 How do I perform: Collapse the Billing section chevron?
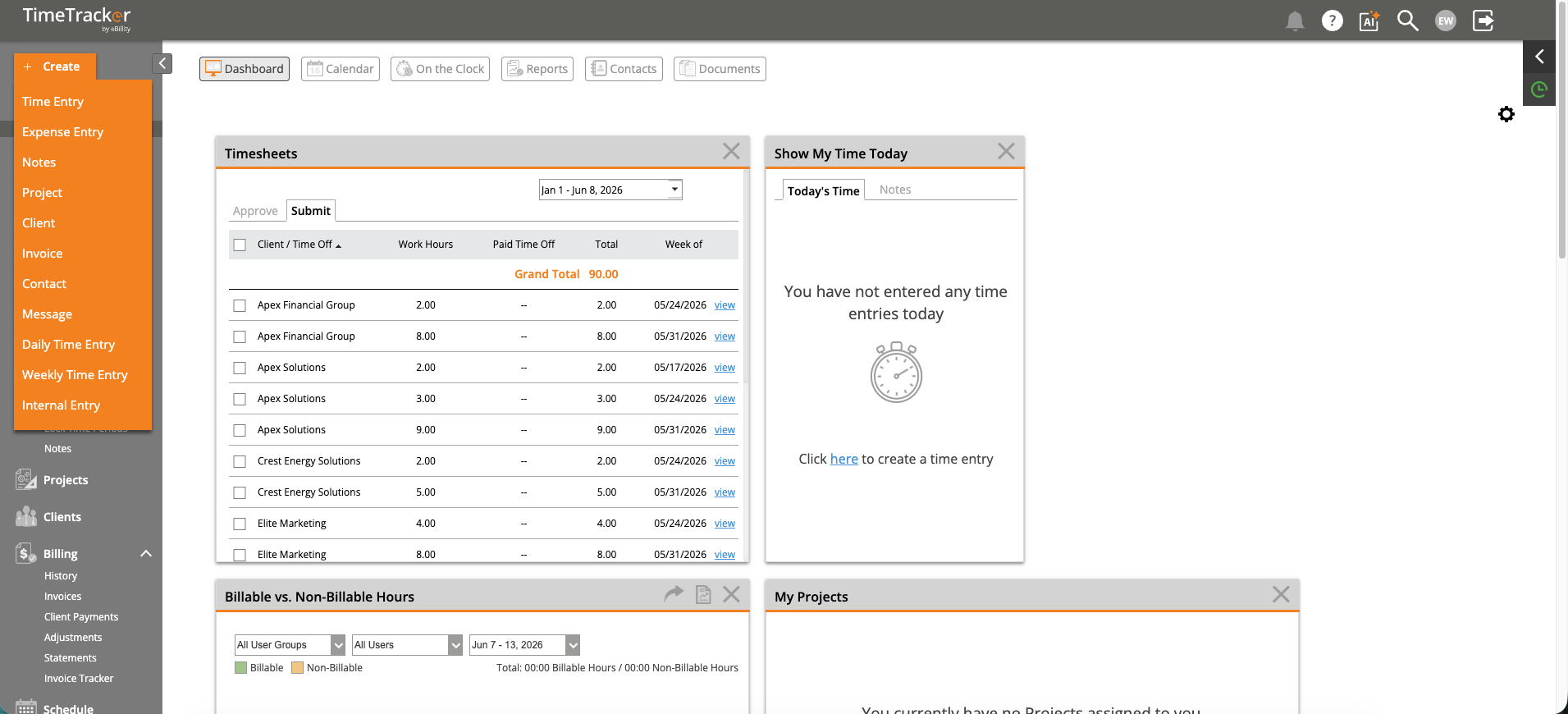[x=146, y=553]
